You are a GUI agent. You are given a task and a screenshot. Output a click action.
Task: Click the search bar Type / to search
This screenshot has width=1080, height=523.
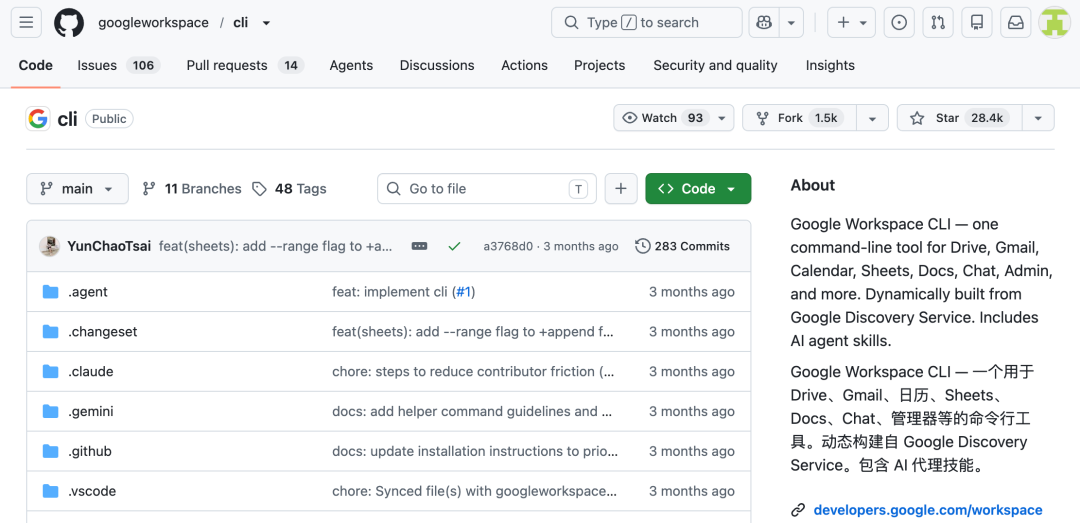pos(647,23)
